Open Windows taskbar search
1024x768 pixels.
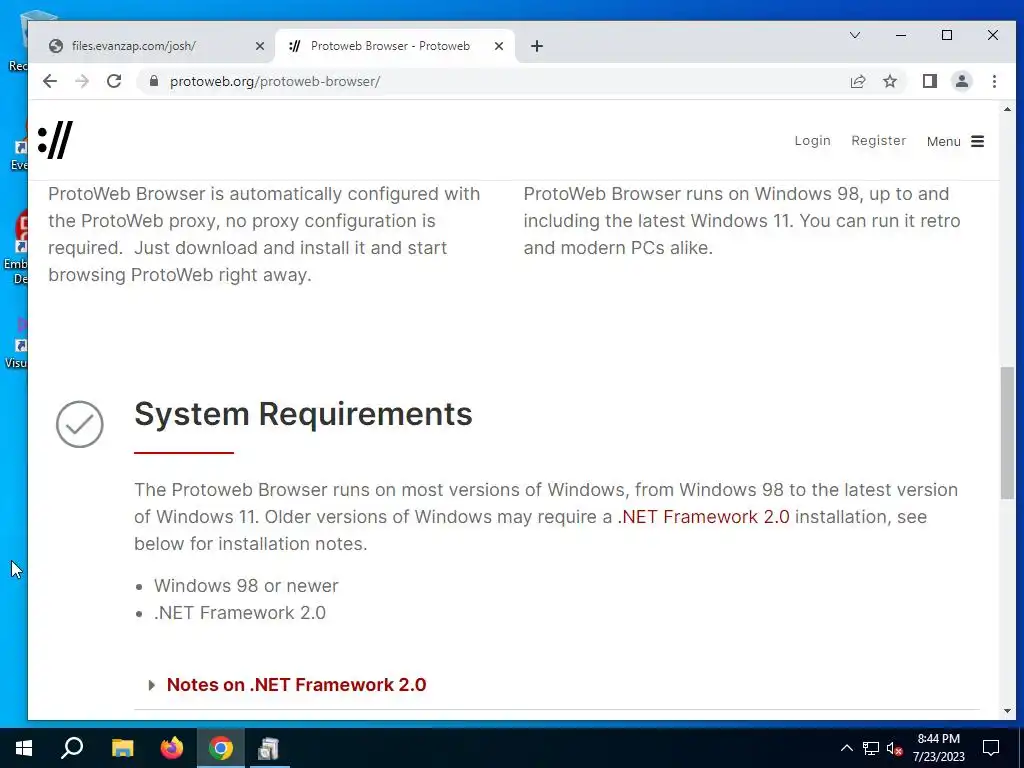(72, 748)
